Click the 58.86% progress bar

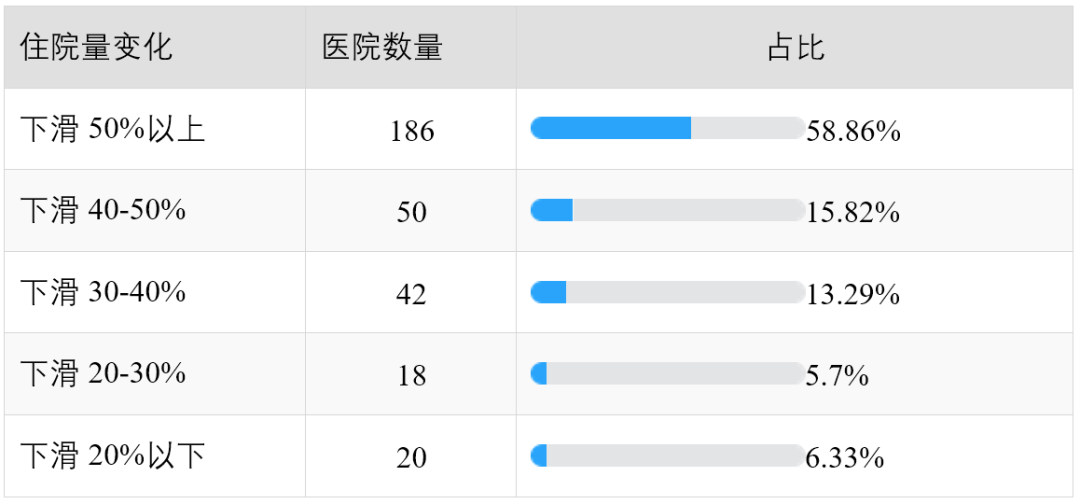[x=667, y=128]
